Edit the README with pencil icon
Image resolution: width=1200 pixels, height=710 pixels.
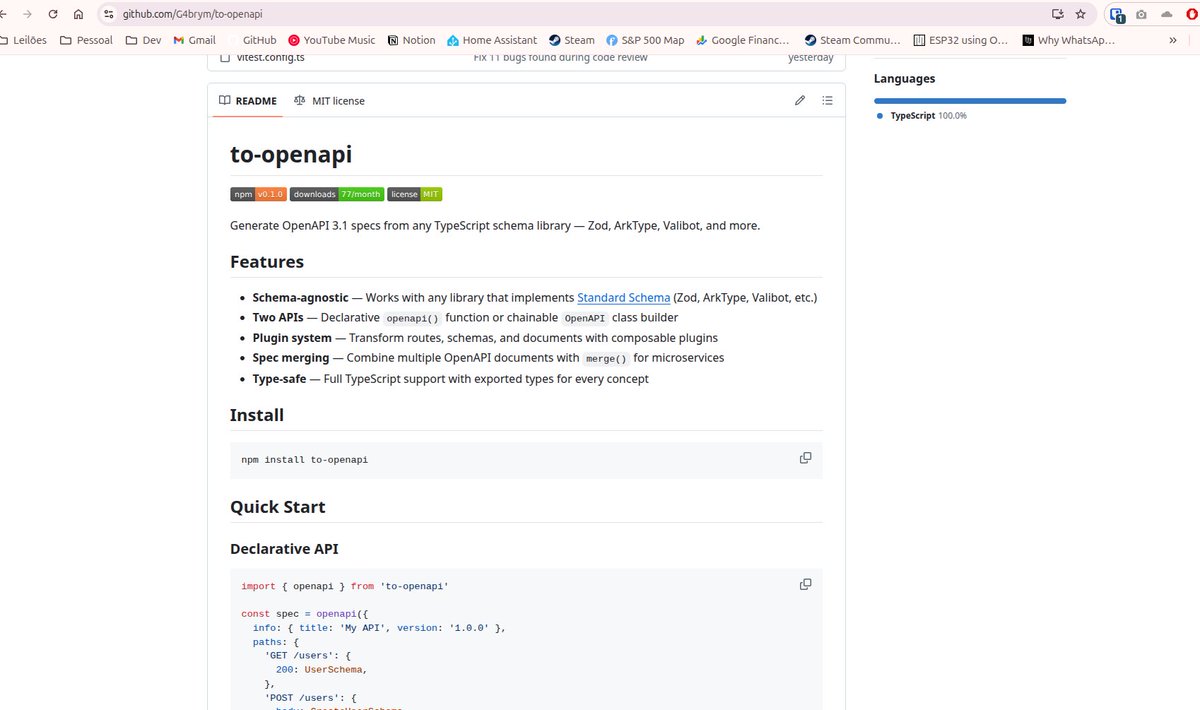[x=800, y=101]
